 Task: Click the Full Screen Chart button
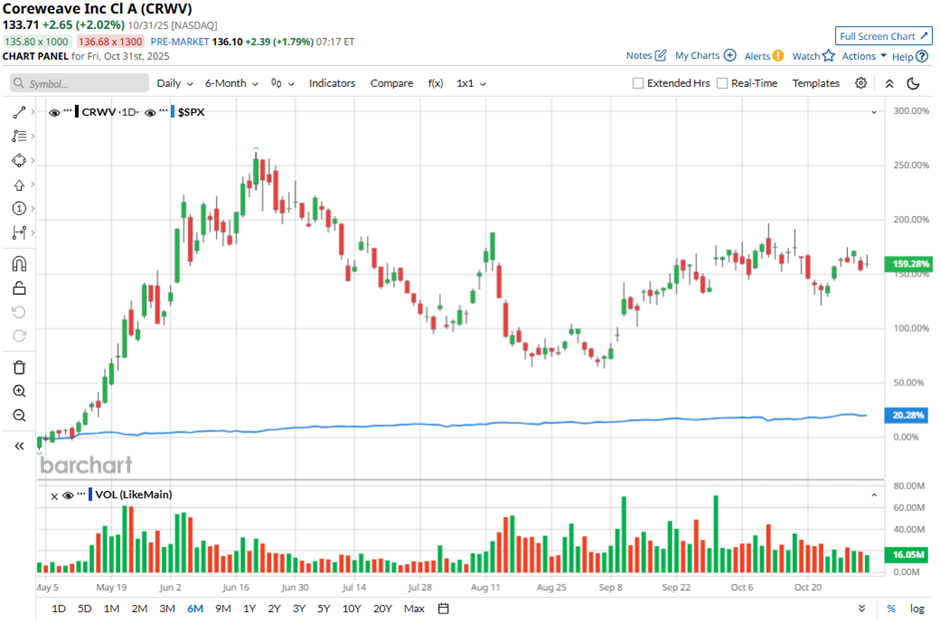point(883,36)
